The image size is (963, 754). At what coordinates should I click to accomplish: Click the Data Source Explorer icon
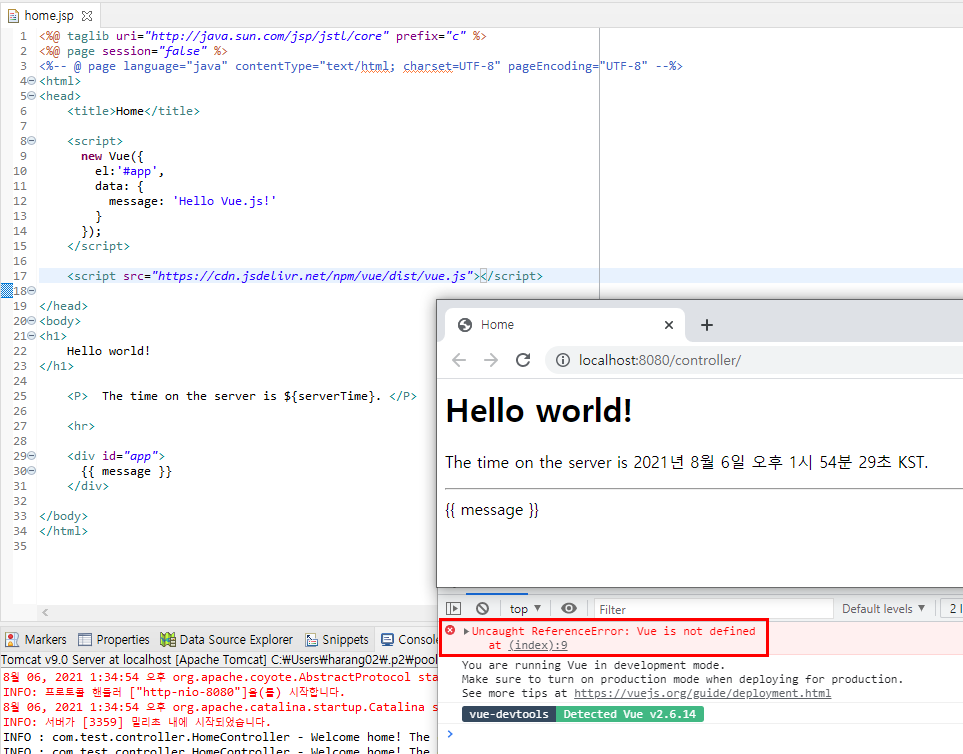pyautogui.click(x=168, y=640)
